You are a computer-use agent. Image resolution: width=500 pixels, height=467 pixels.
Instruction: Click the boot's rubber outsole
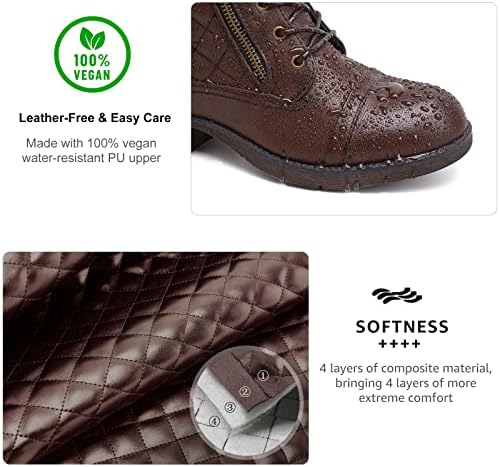pos(333,163)
